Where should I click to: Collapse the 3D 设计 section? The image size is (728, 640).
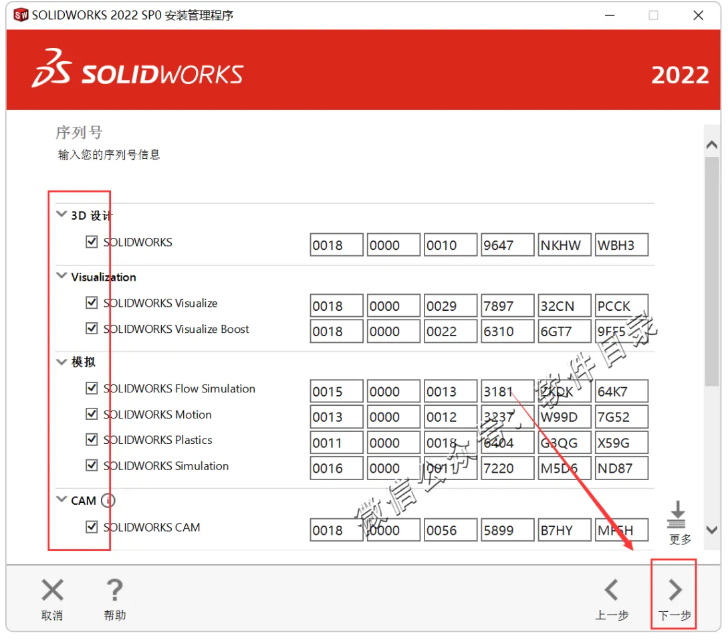(x=61, y=214)
